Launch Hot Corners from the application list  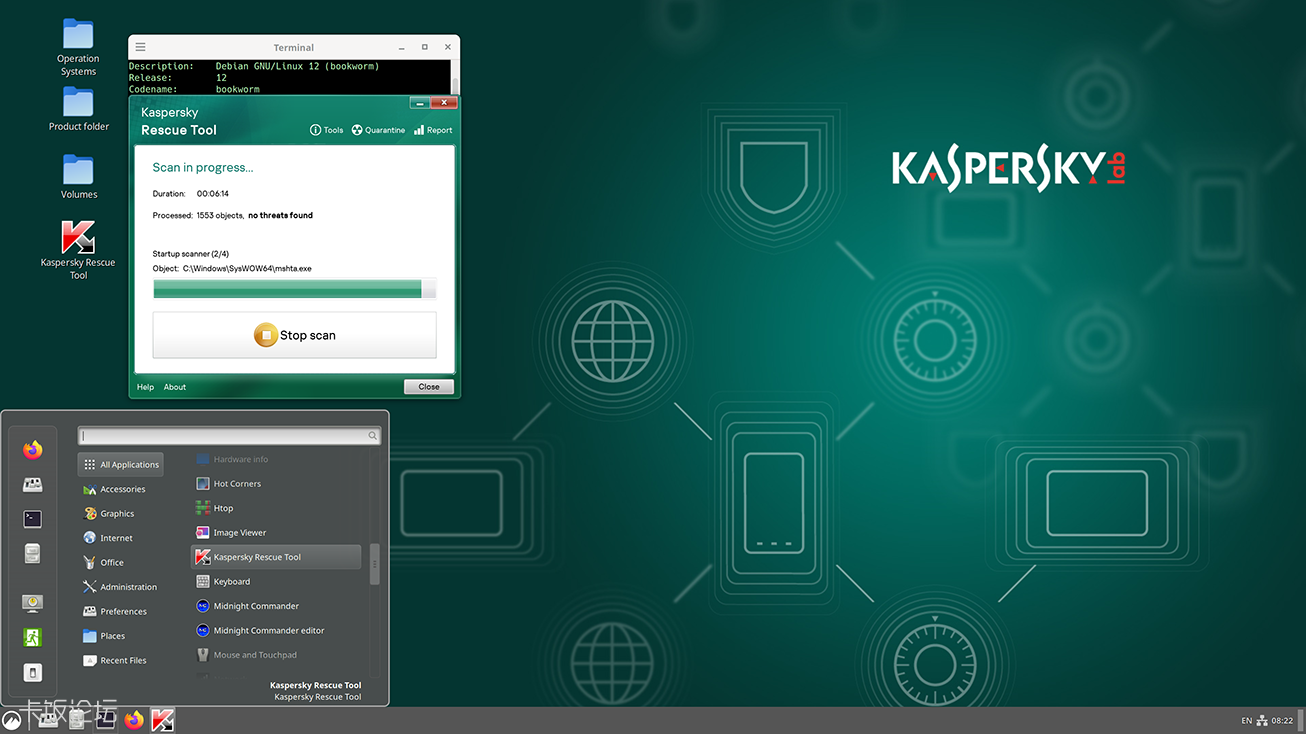tap(276, 484)
